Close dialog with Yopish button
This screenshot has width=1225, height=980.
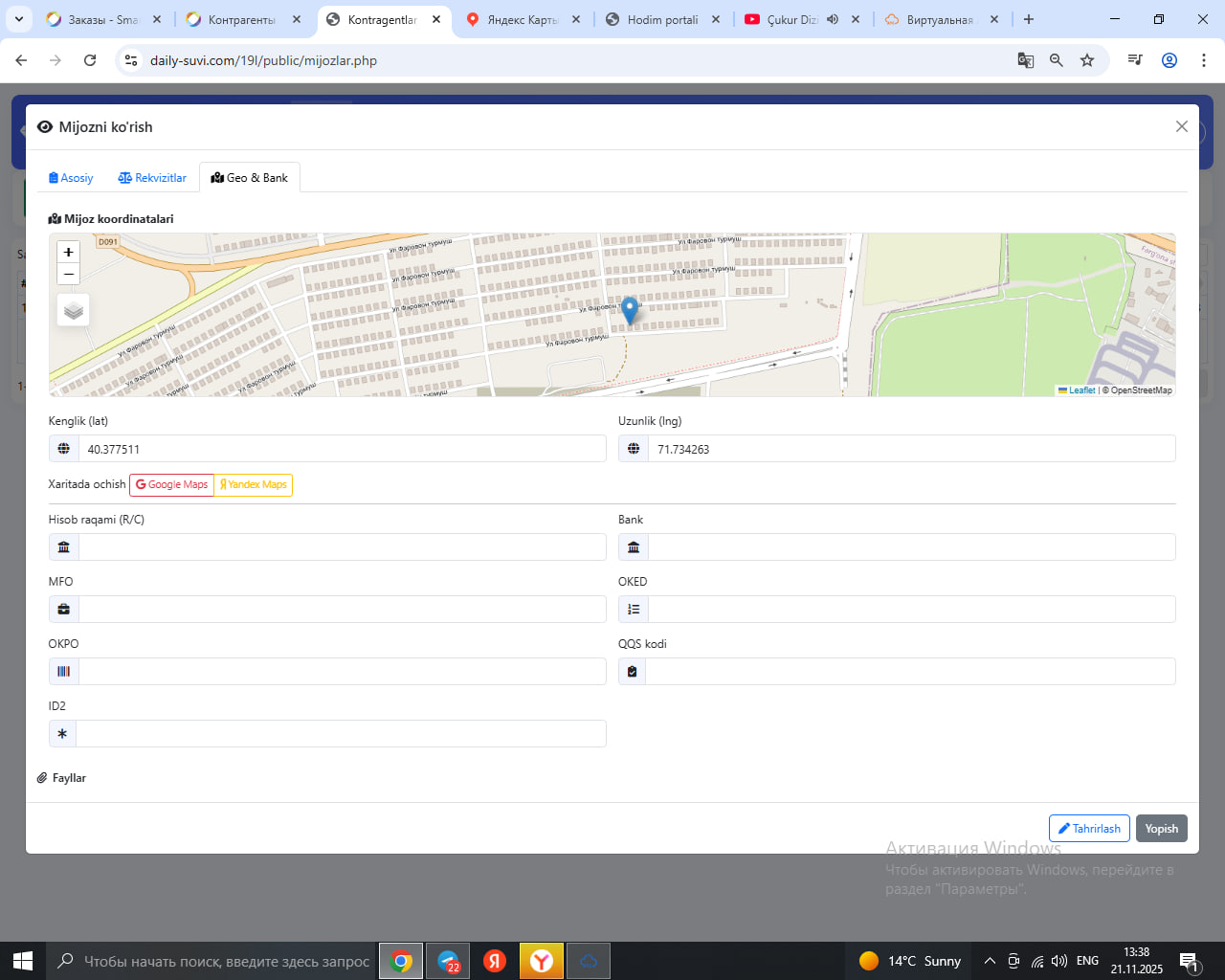pos(1161,829)
